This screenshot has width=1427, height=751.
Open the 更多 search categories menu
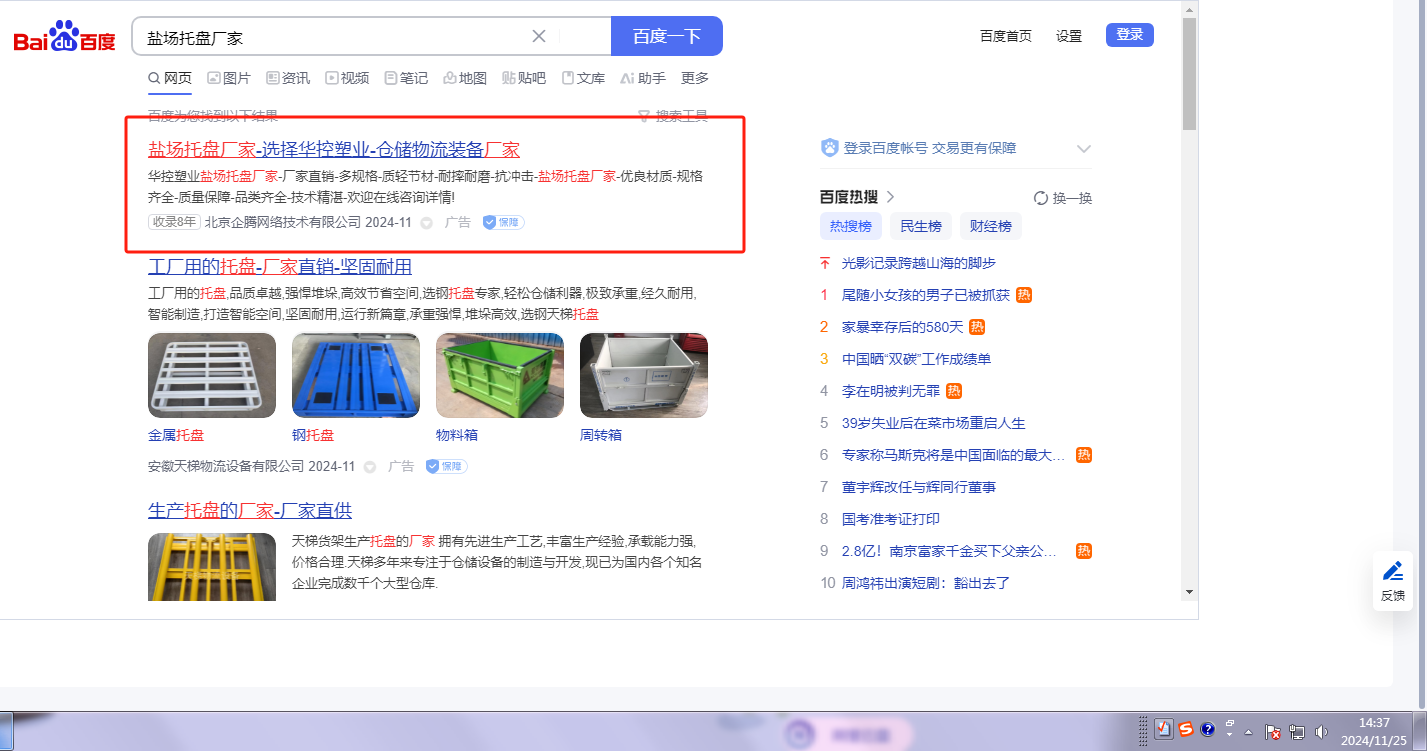point(695,78)
